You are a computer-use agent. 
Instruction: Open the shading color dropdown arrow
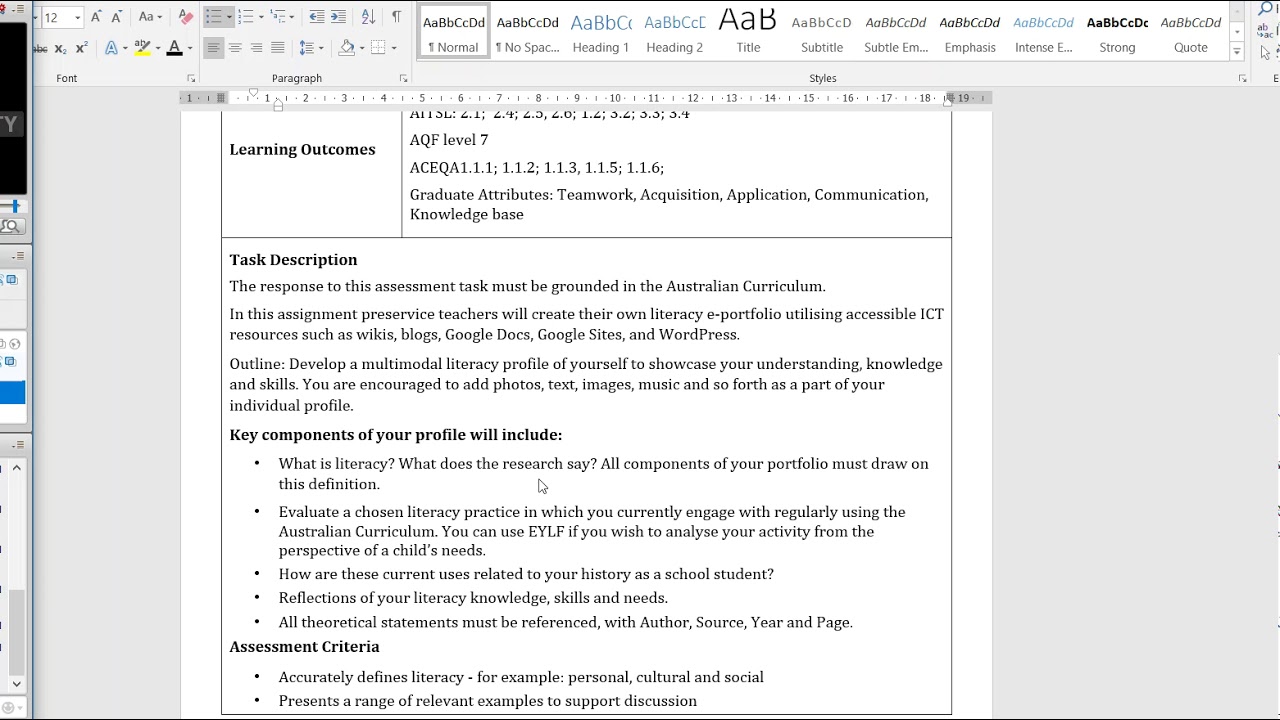(x=361, y=48)
